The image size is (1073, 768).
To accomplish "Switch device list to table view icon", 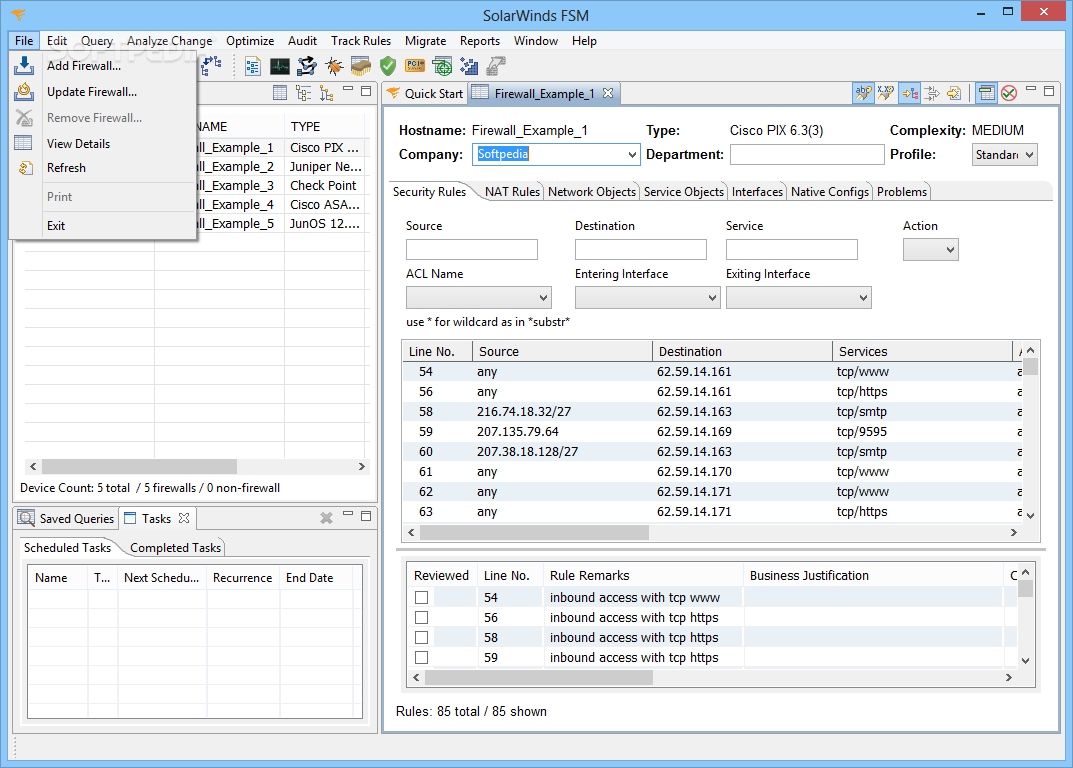I will pos(280,93).
